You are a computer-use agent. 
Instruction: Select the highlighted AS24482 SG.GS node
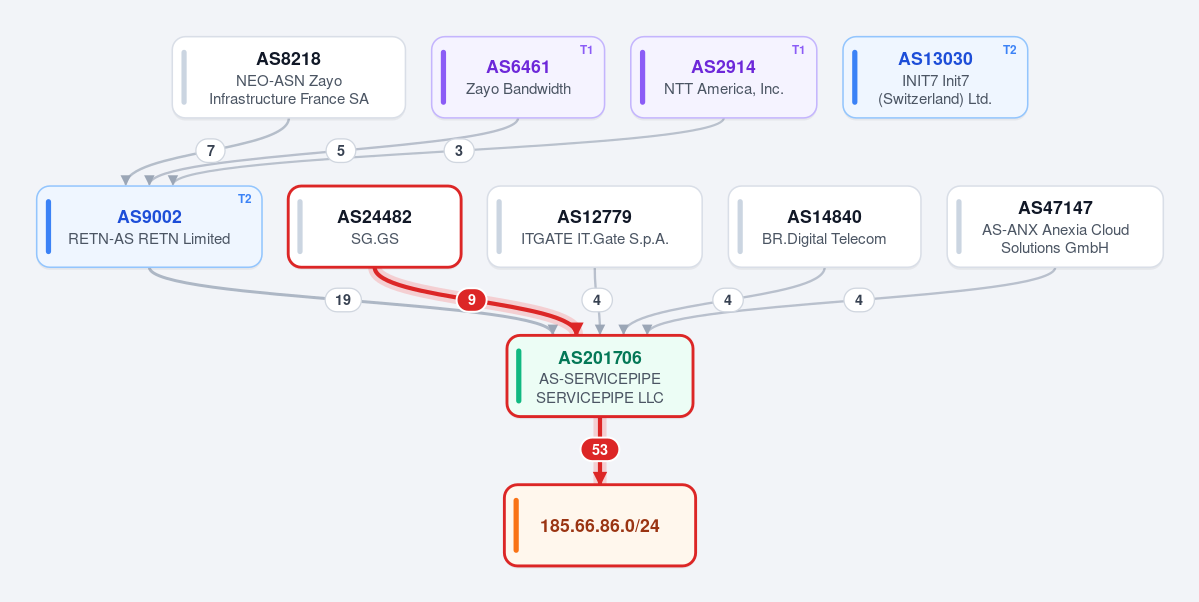tap(375, 226)
